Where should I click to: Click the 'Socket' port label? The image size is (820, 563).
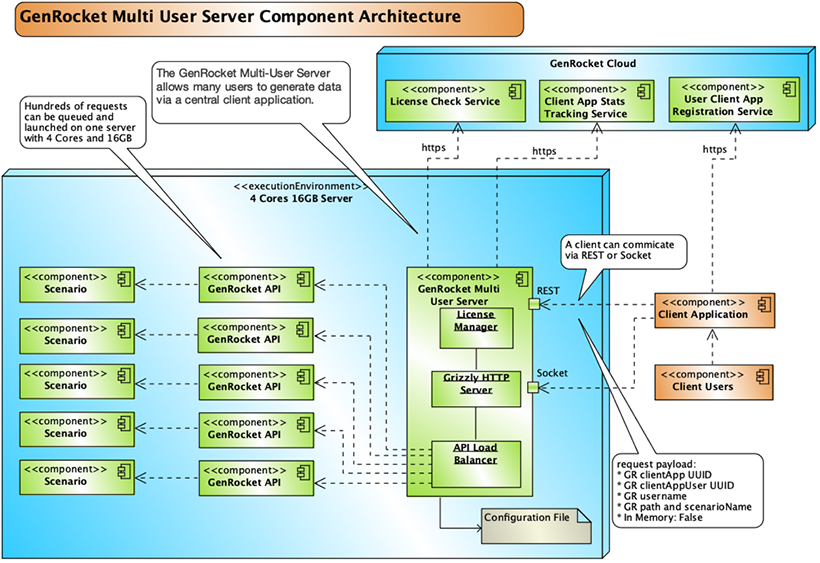click(552, 373)
